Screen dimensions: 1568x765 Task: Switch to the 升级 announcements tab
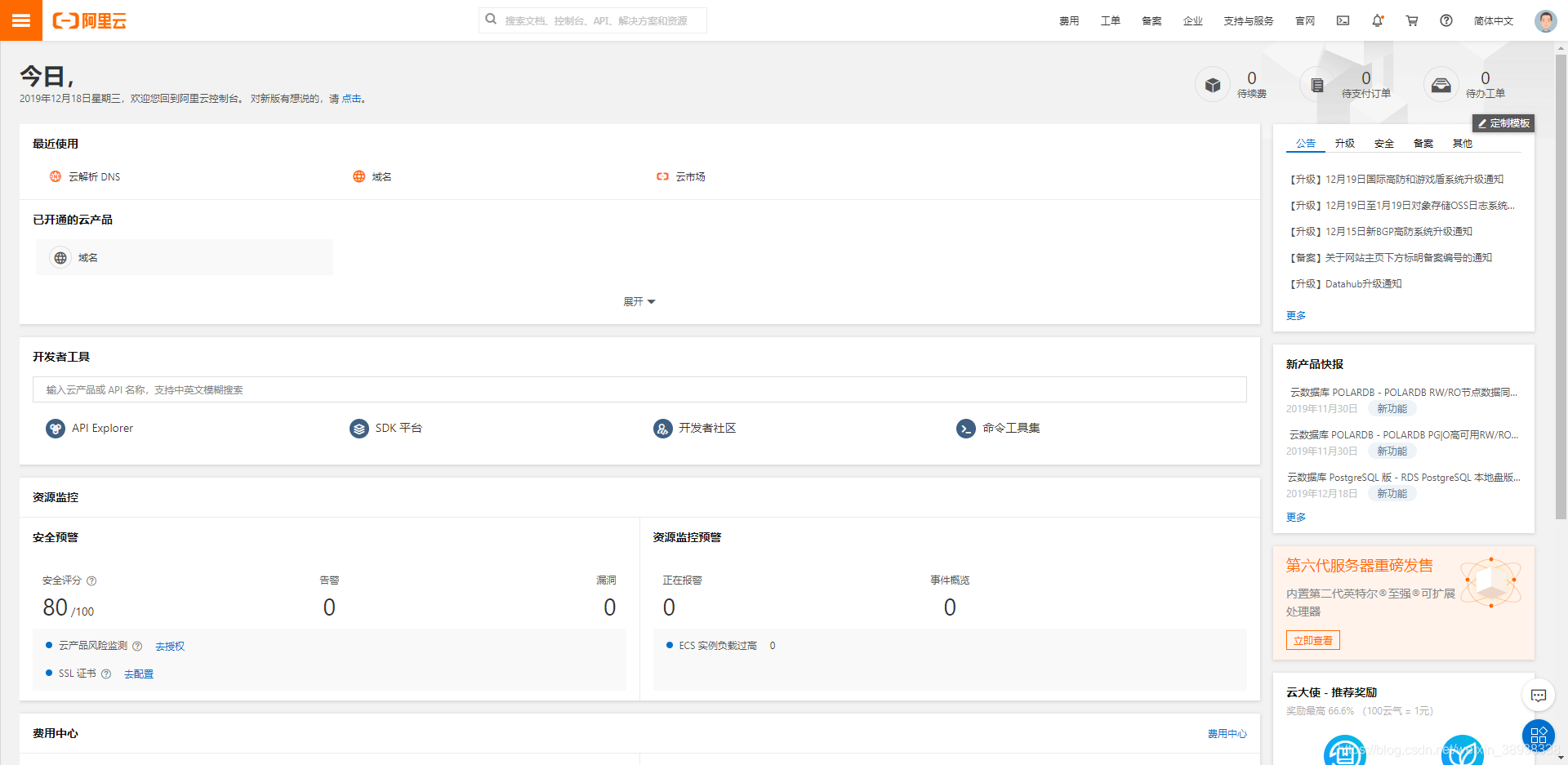click(1345, 144)
